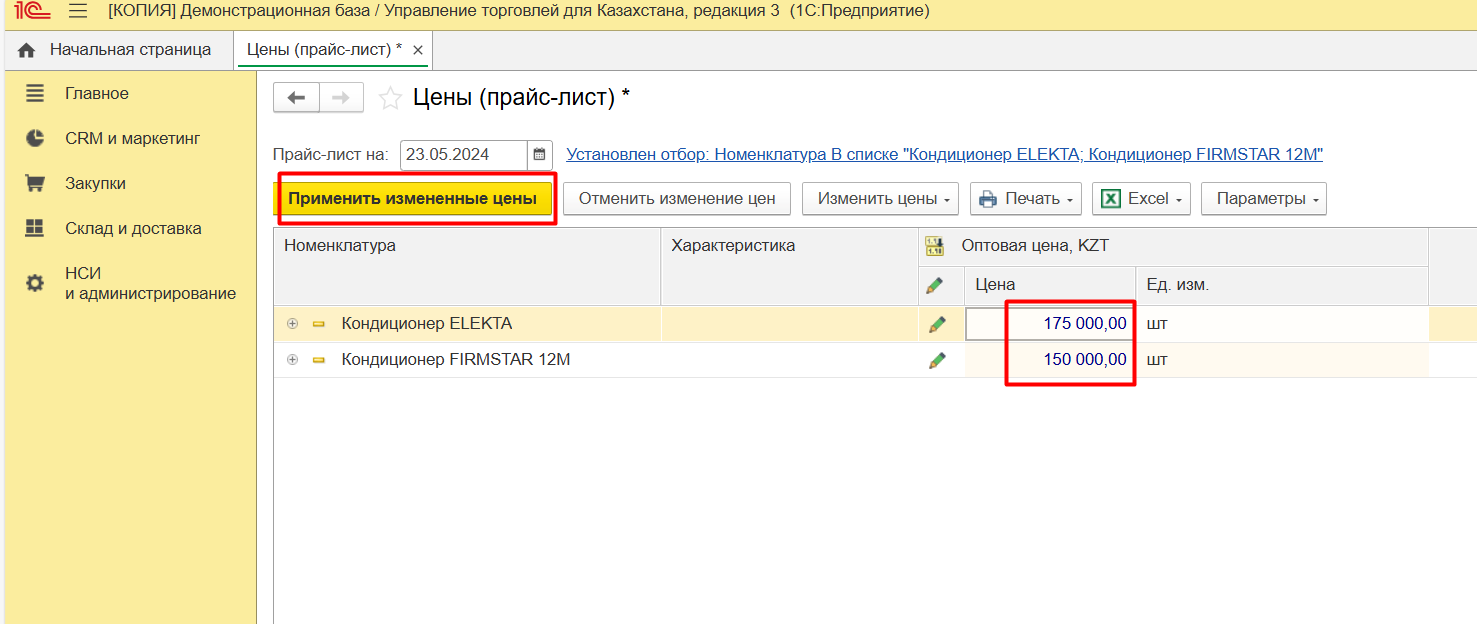
Task: Open the Excel dropdown menu
Action: [x=1141, y=199]
